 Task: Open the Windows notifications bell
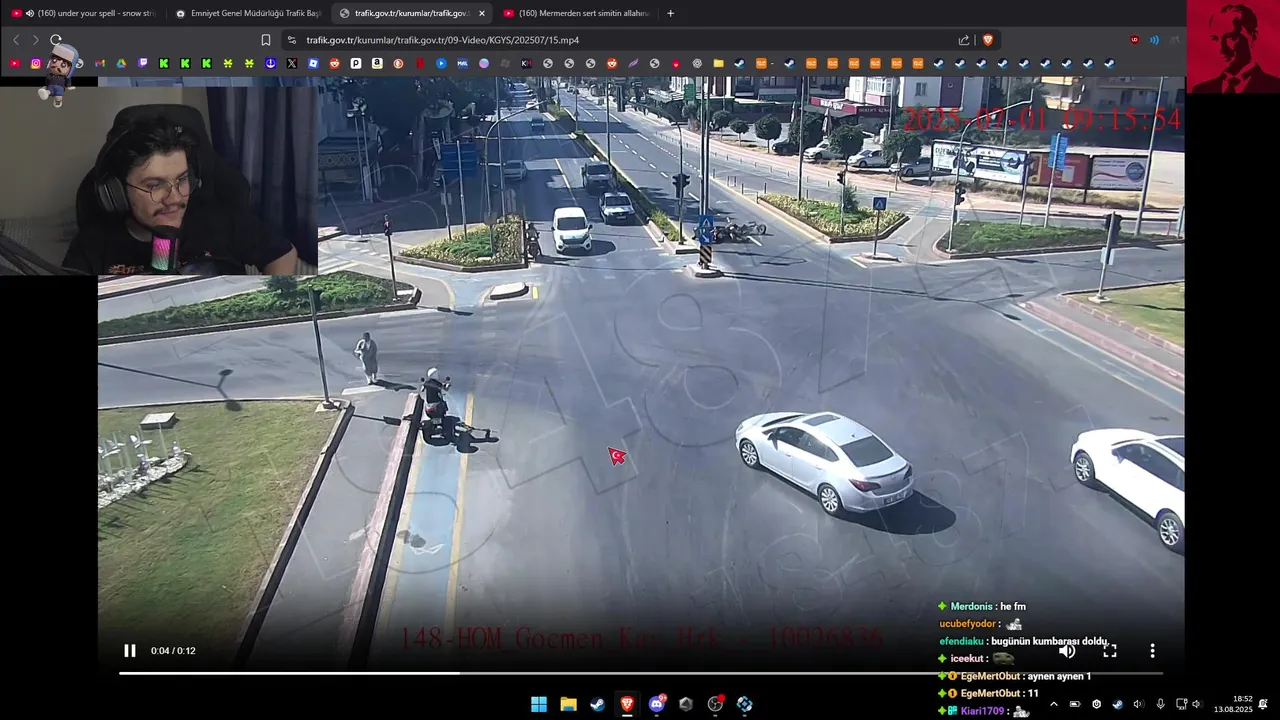[x=1264, y=704]
